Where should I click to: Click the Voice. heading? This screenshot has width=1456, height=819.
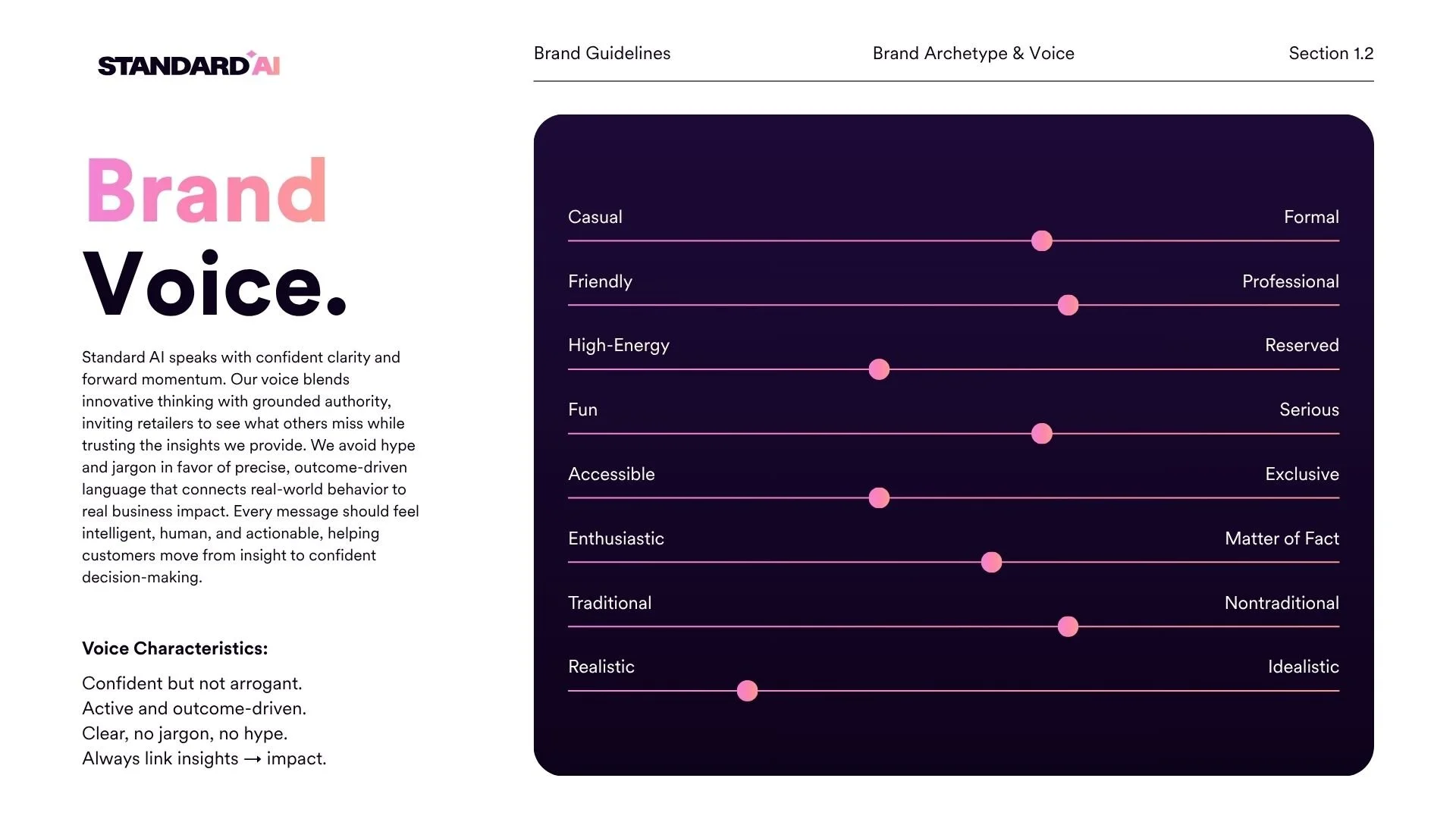click(215, 284)
